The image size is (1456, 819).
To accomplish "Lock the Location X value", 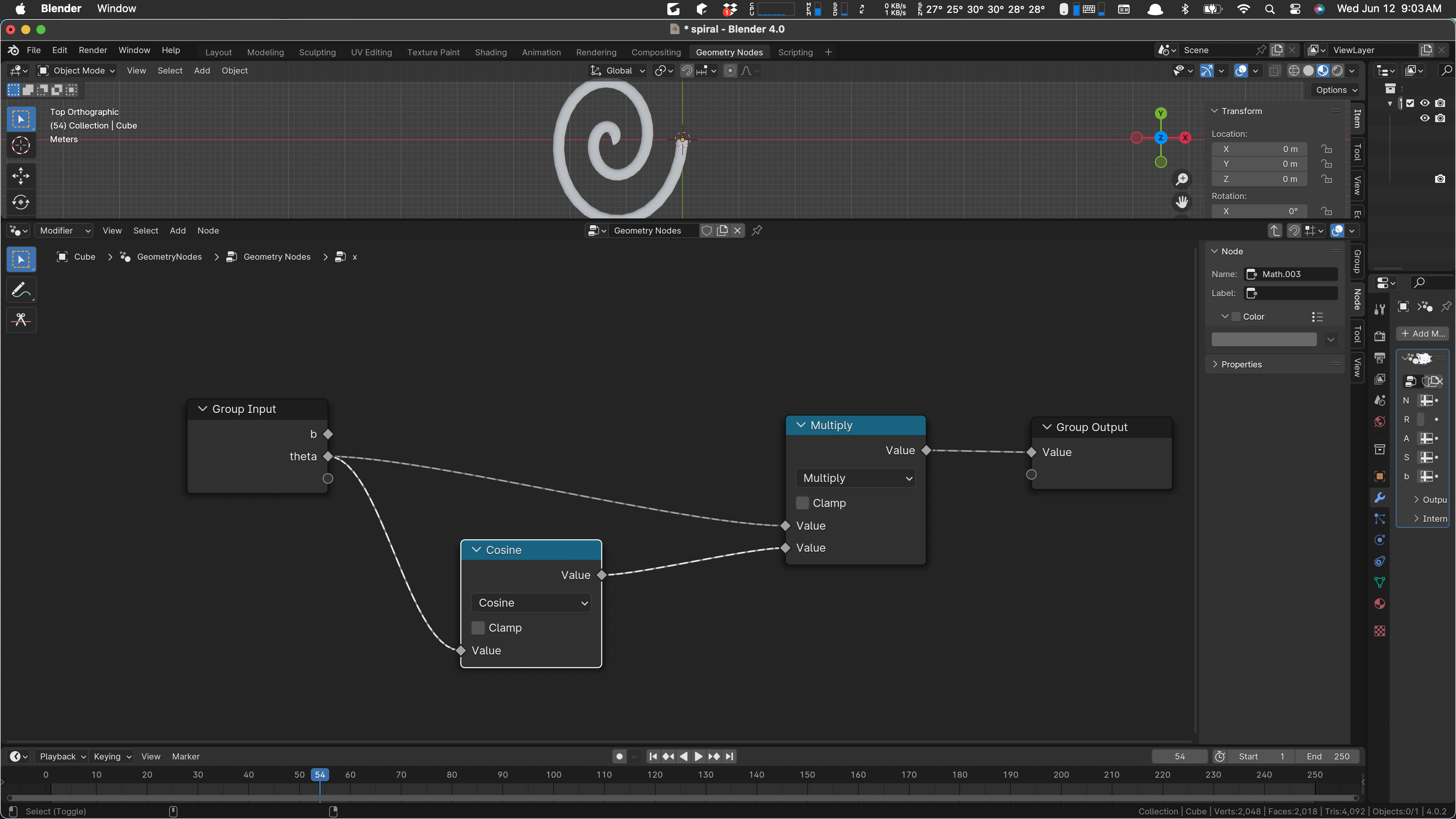I will [x=1326, y=149].
